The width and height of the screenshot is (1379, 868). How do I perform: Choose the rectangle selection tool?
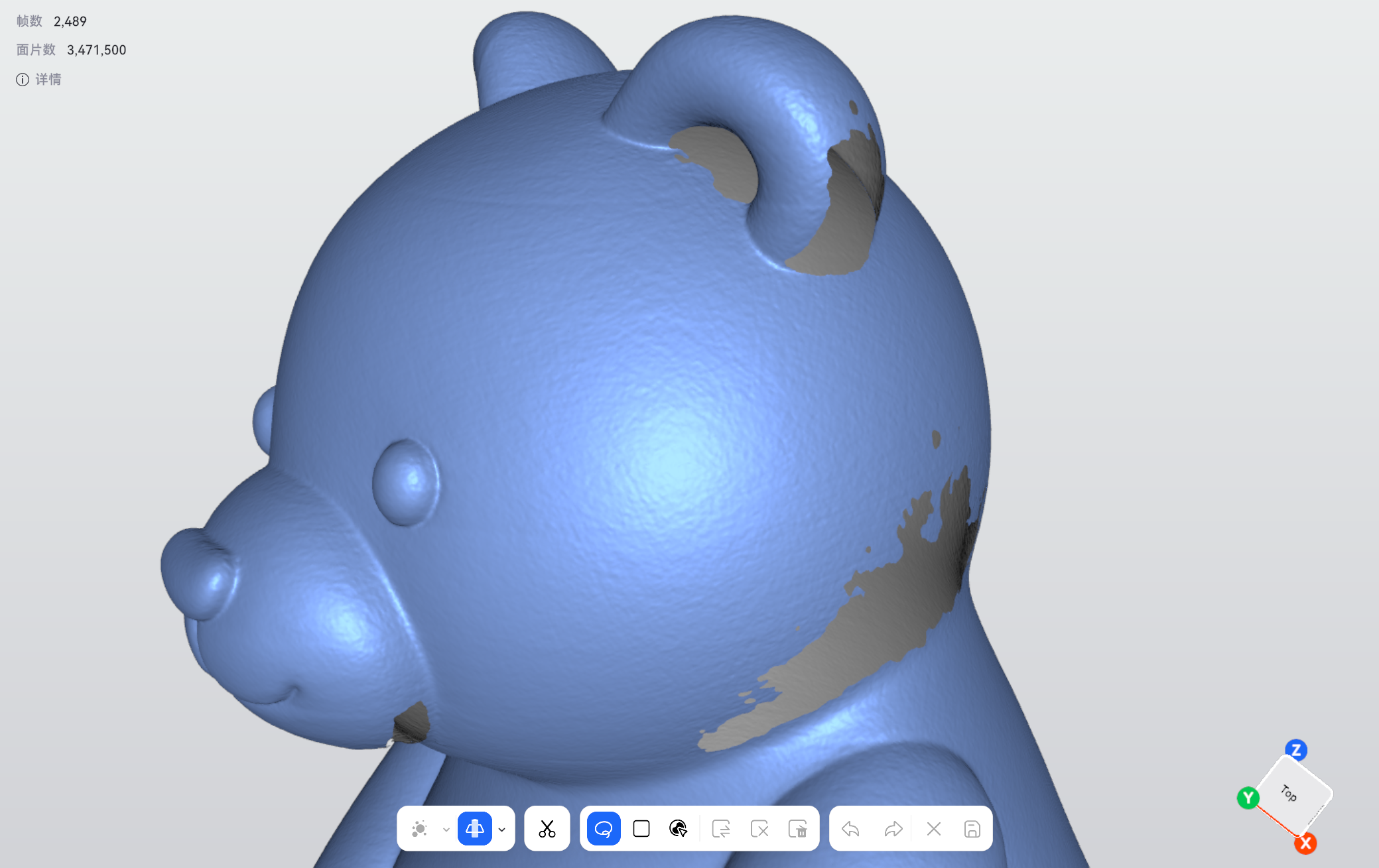(x=641, y=829)
